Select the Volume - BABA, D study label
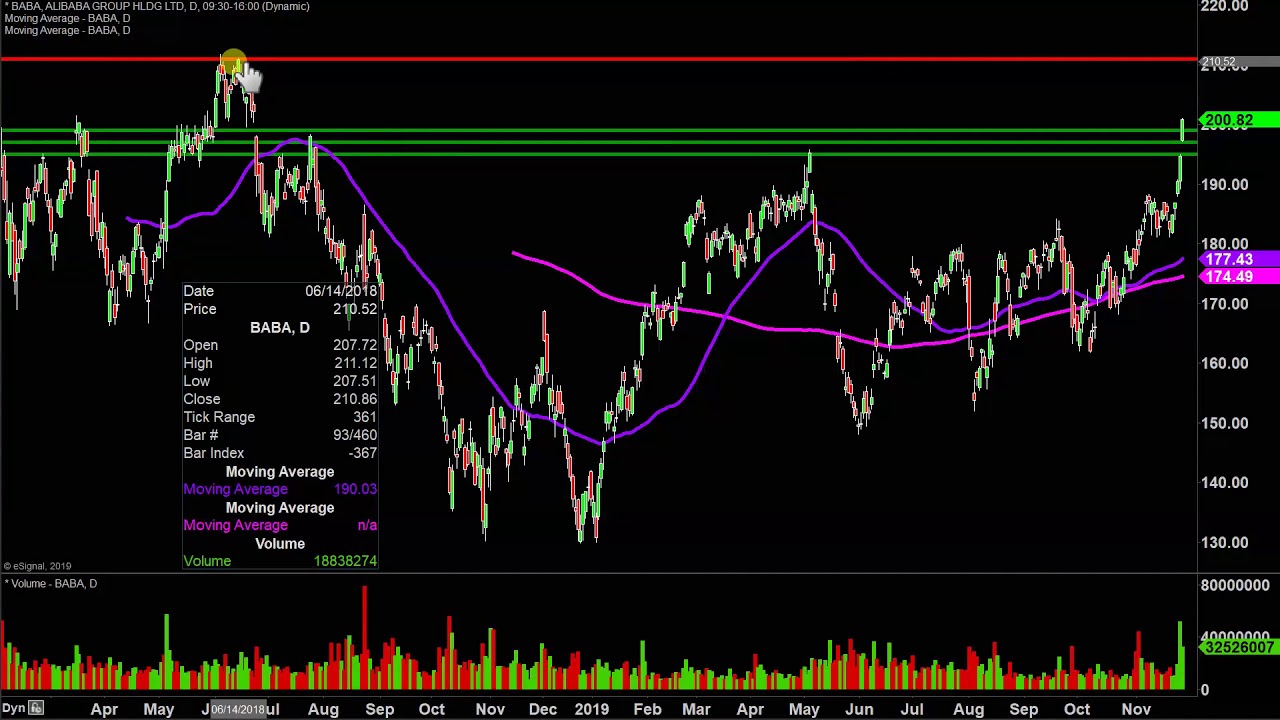This screenshot has width=1280, height=720. pos(51,583)
